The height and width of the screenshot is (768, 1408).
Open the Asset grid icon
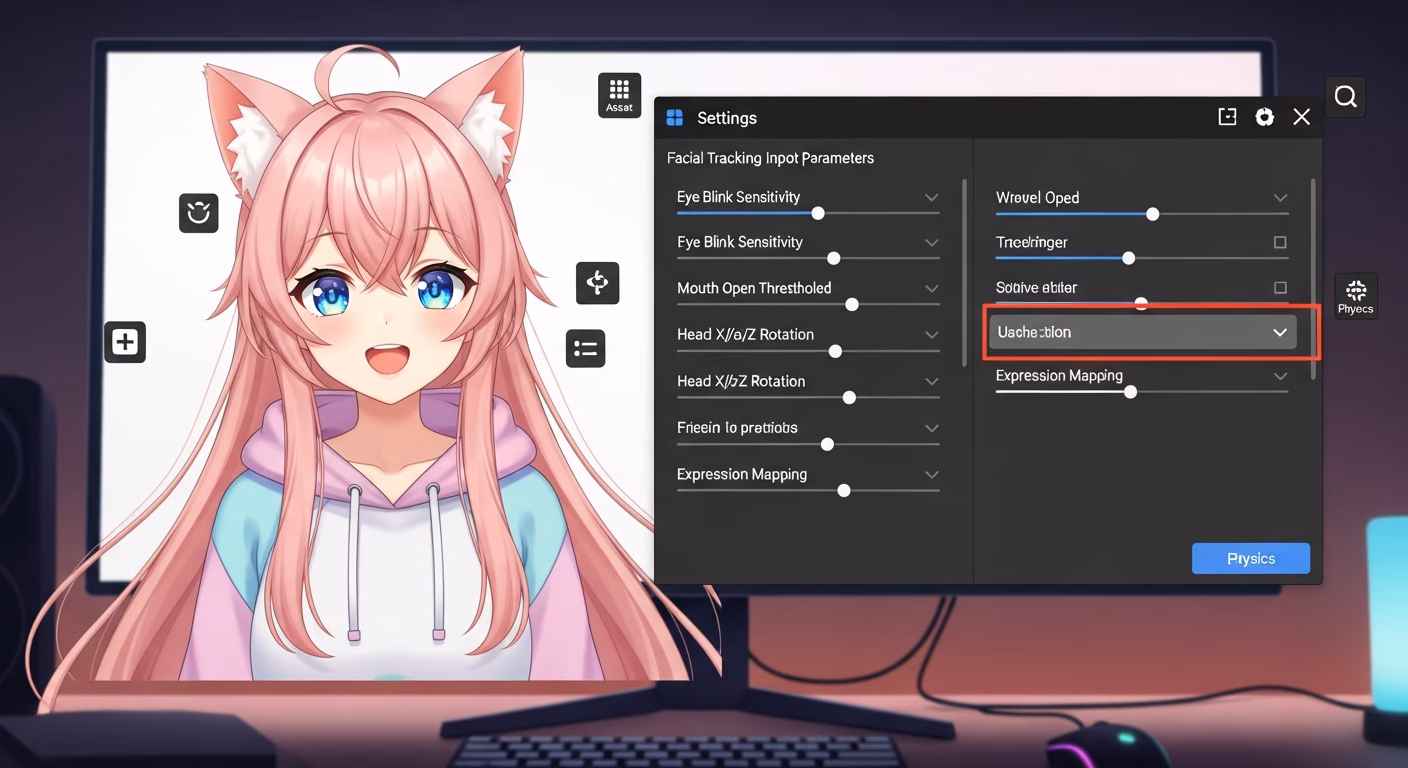619,95
